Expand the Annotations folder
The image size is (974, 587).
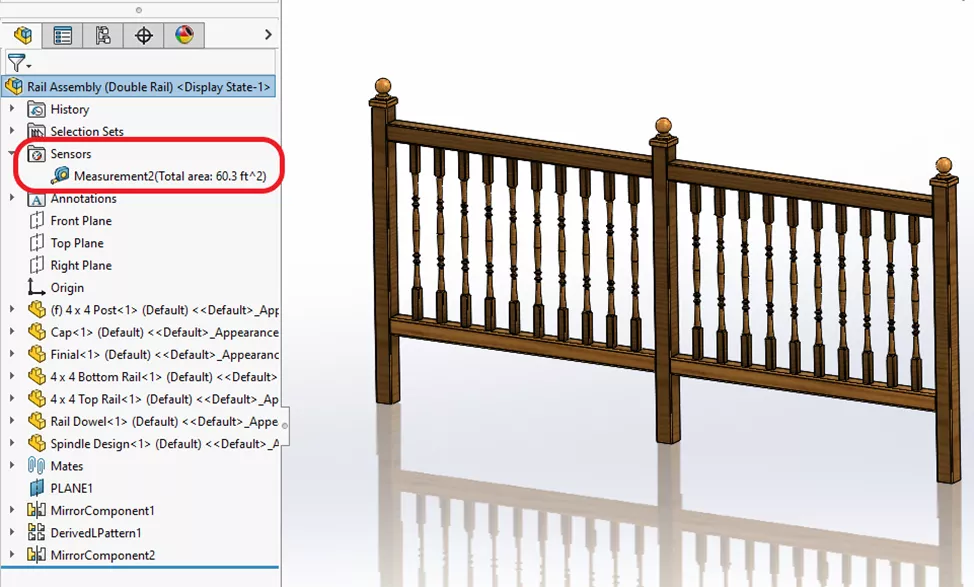click(11, 198)
